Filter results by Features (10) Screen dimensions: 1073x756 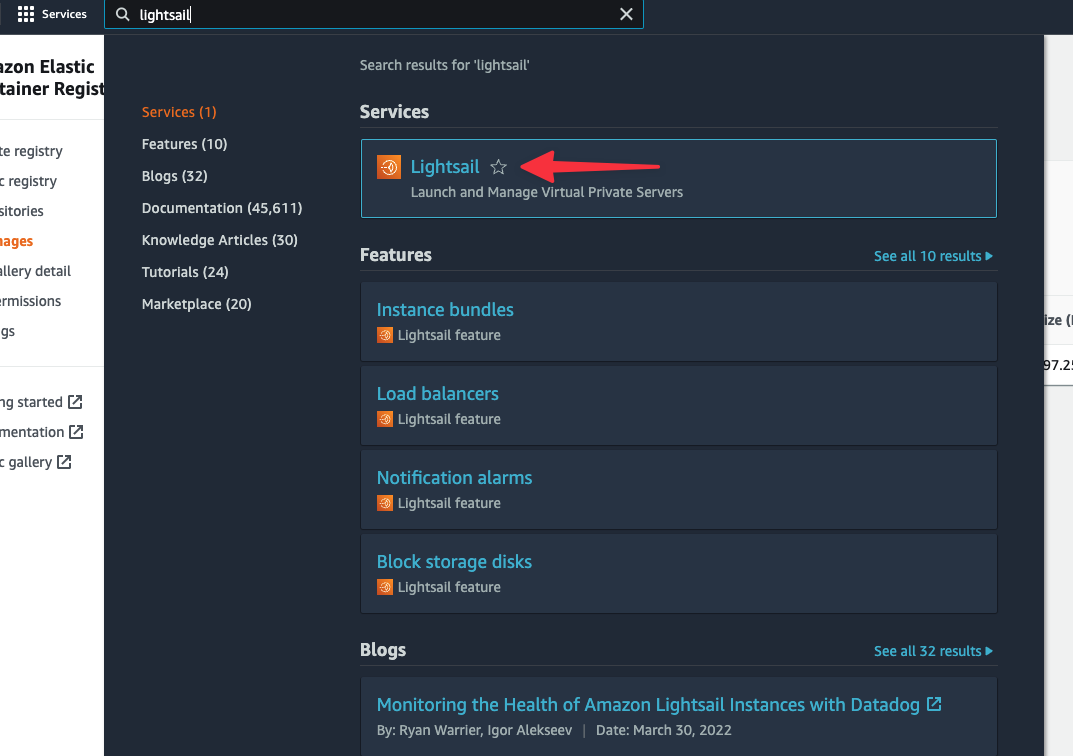pos(184,144)
